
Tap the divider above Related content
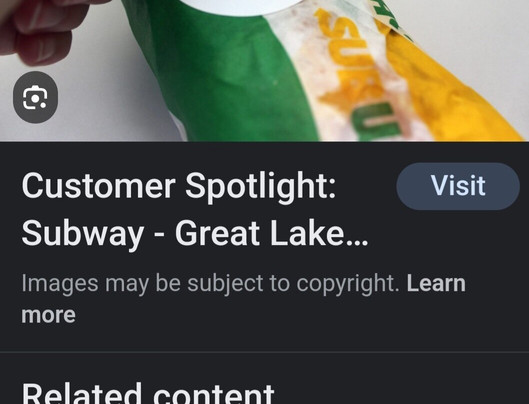pos(264,352)
